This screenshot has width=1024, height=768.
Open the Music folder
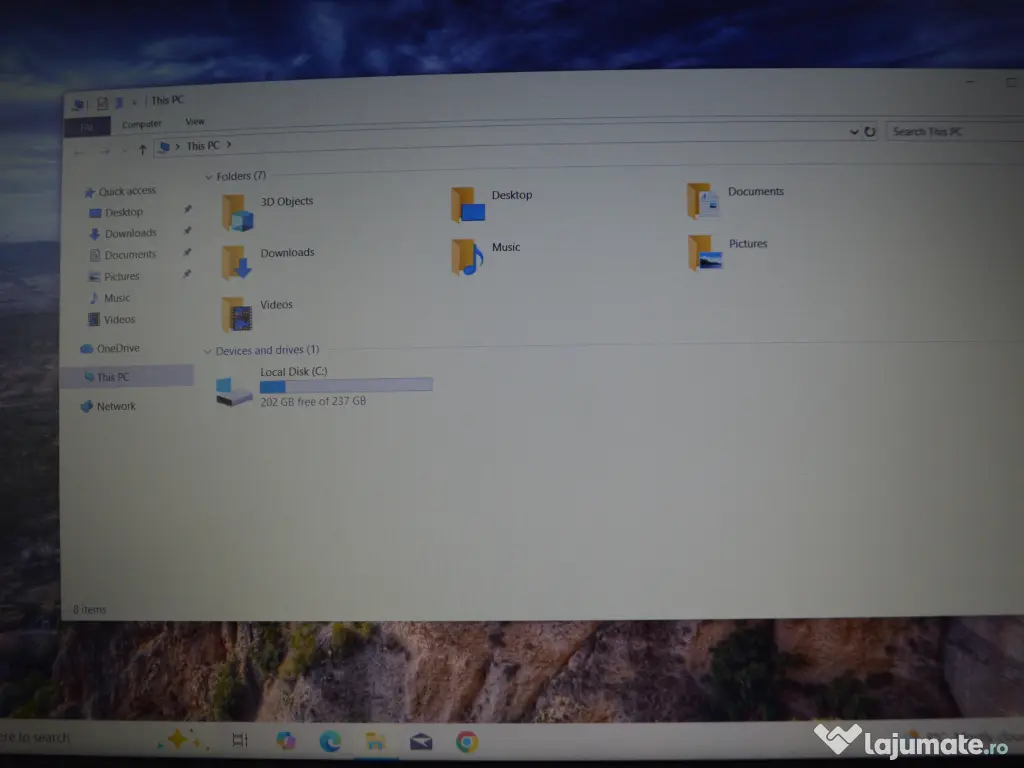click(467, 257)
